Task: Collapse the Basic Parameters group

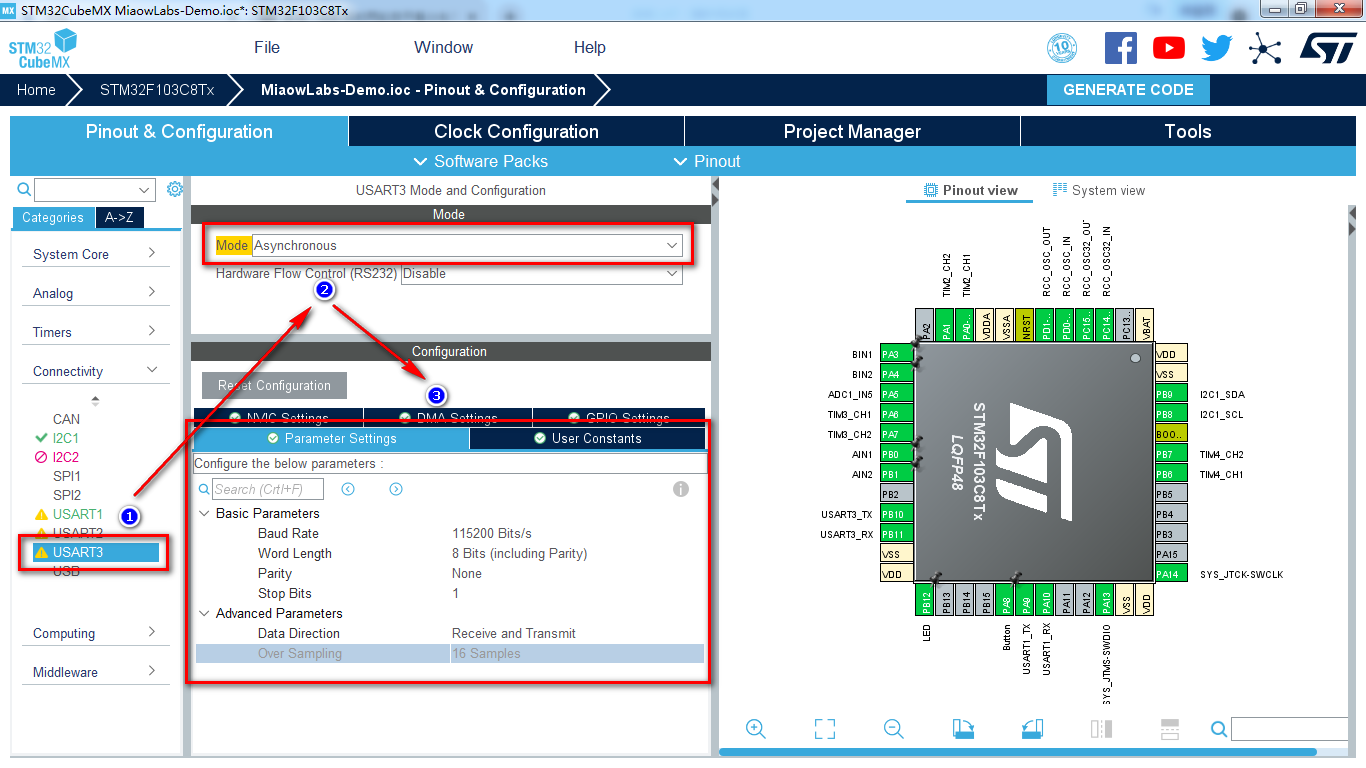Action: pos(205,513)
